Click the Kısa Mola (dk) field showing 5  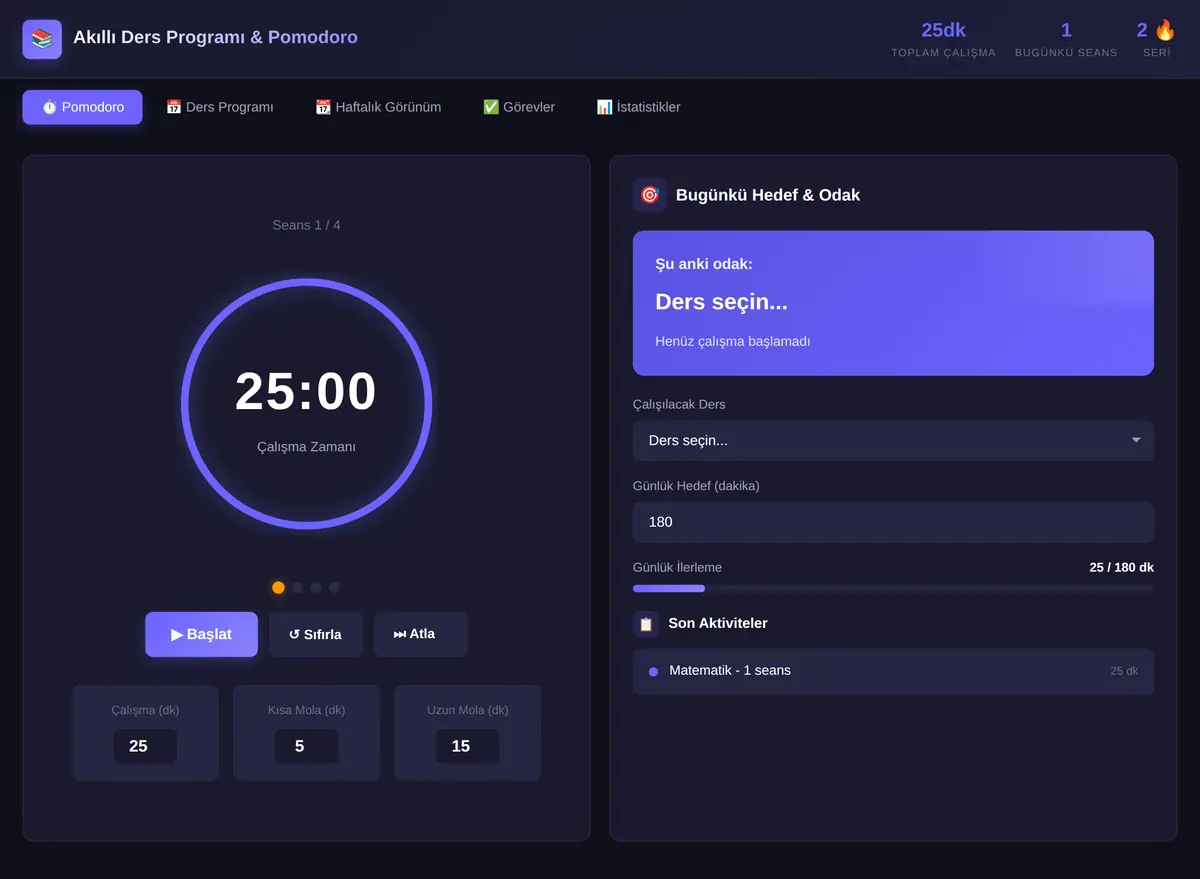pyautogui.click(x=306, y=746)
